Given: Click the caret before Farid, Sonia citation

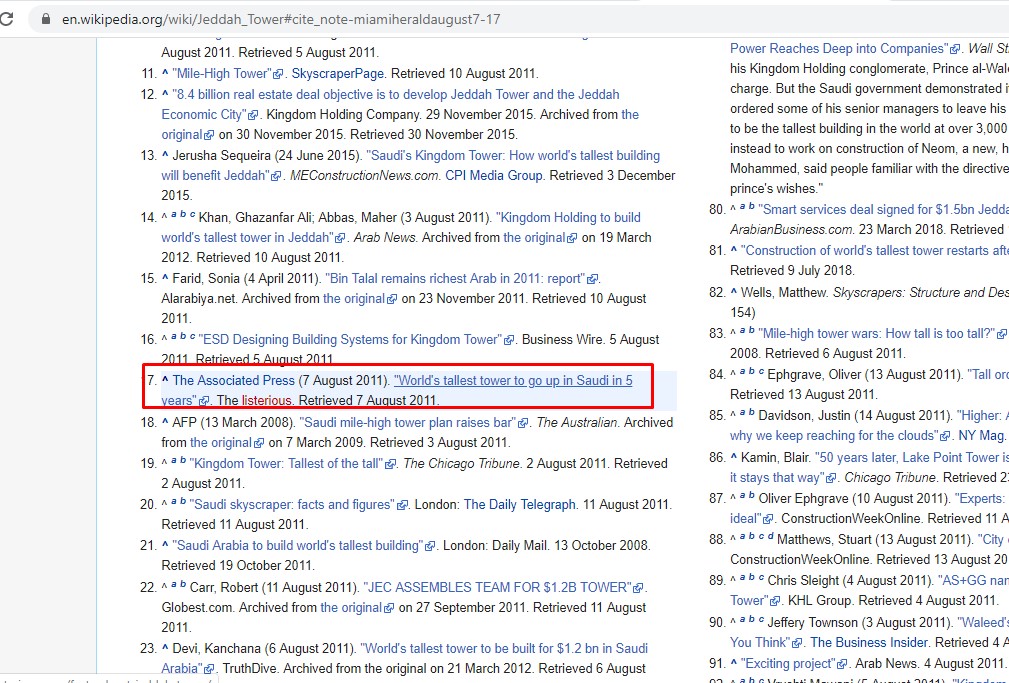Looking at the screenshot, I should click(x=165, y=278).
